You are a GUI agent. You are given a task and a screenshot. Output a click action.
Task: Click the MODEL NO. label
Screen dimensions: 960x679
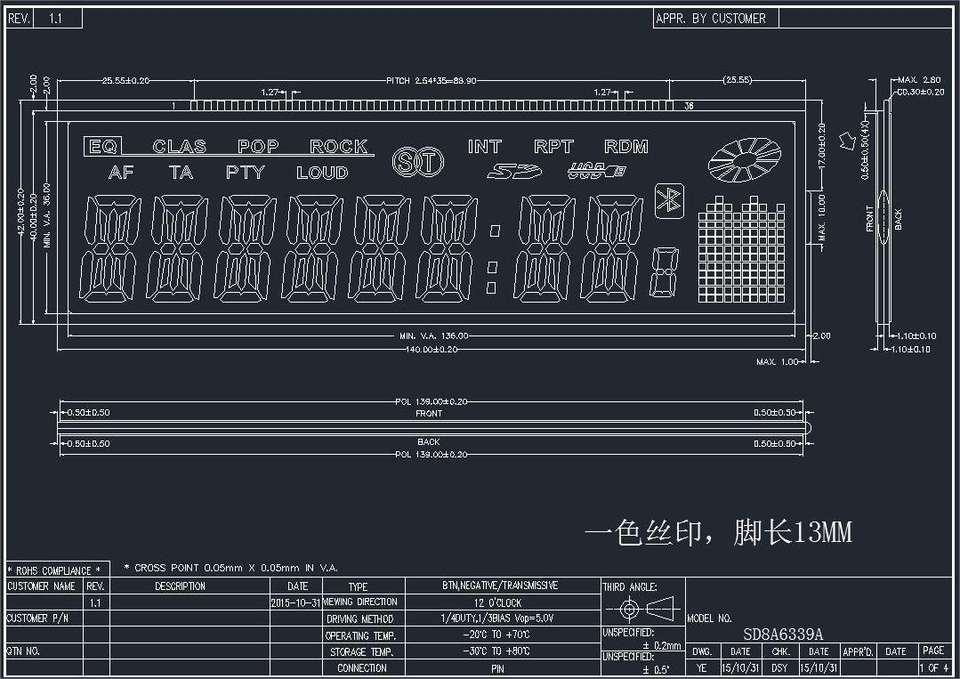(710, 618)
